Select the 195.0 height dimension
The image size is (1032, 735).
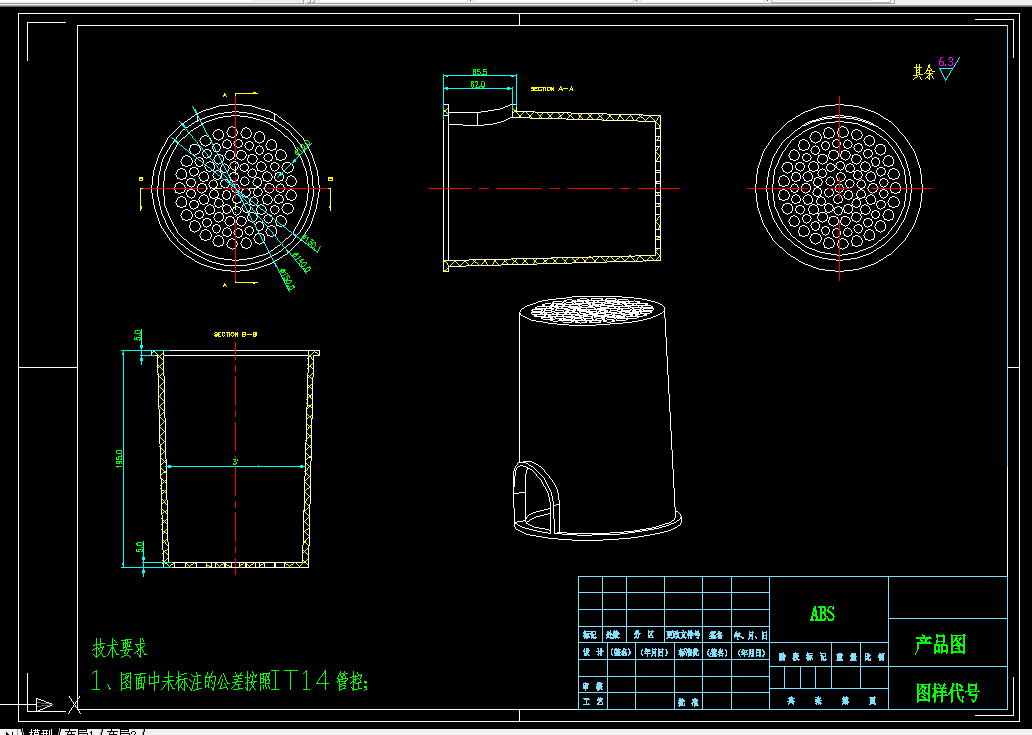tap(119, 459)
